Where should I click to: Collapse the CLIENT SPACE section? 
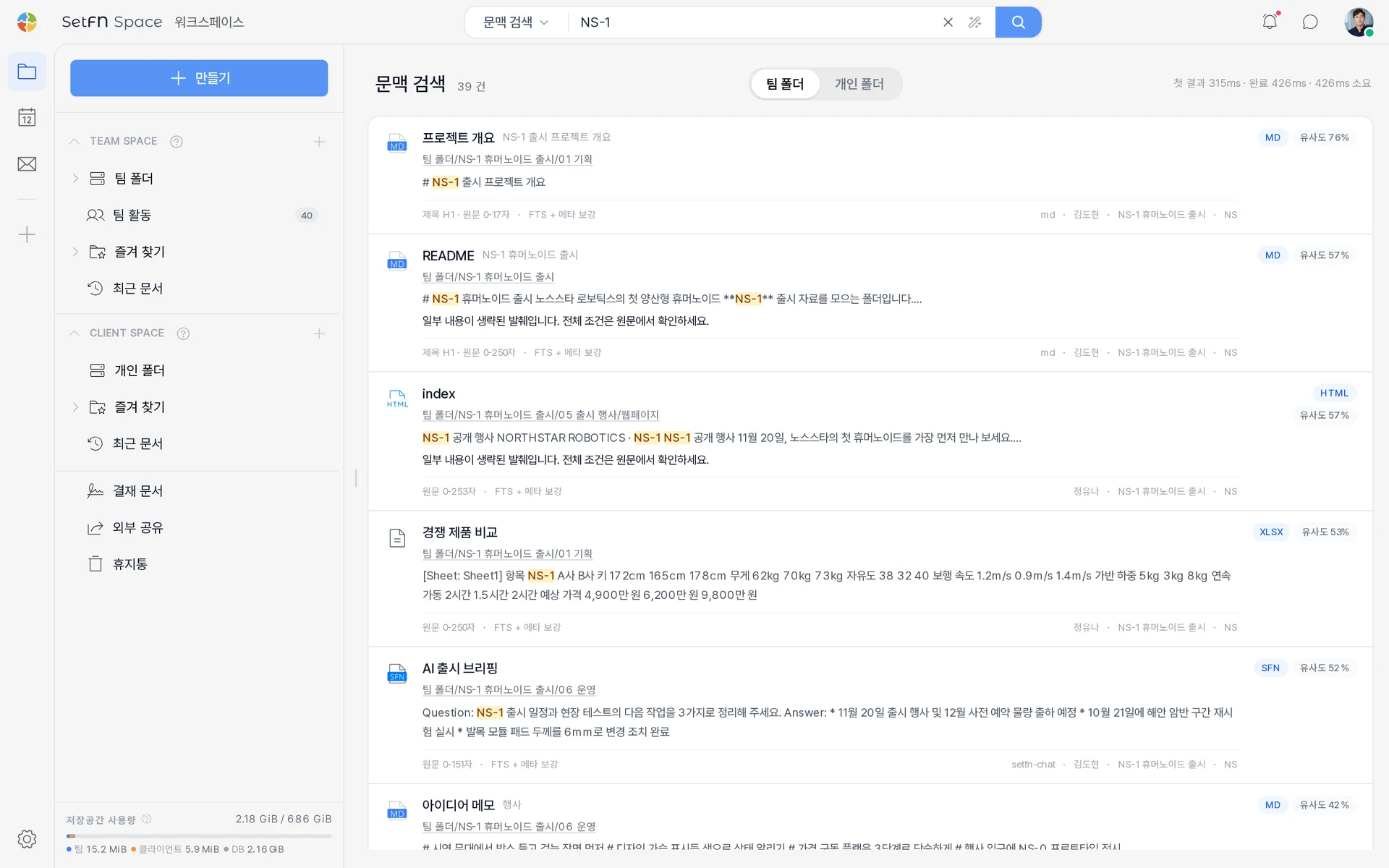[74, 333]
